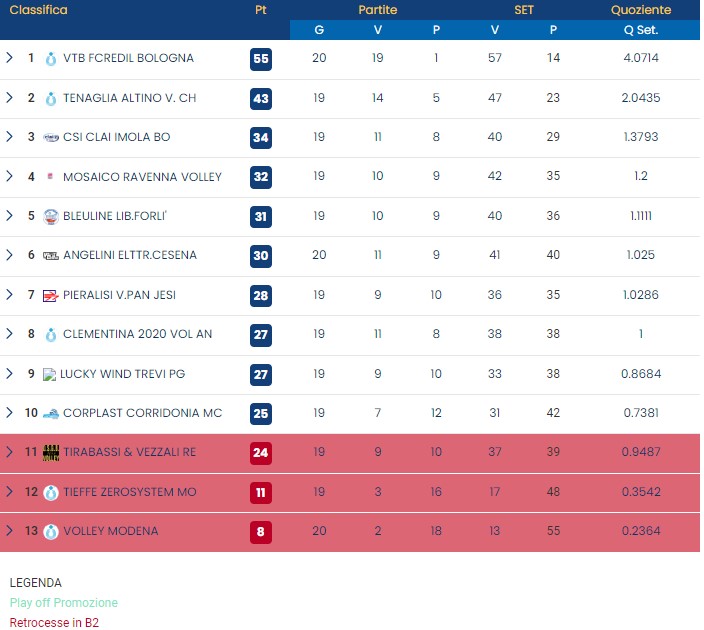Click the CORPLAST CORRIDONIA MC team logo

coord(51,414)
